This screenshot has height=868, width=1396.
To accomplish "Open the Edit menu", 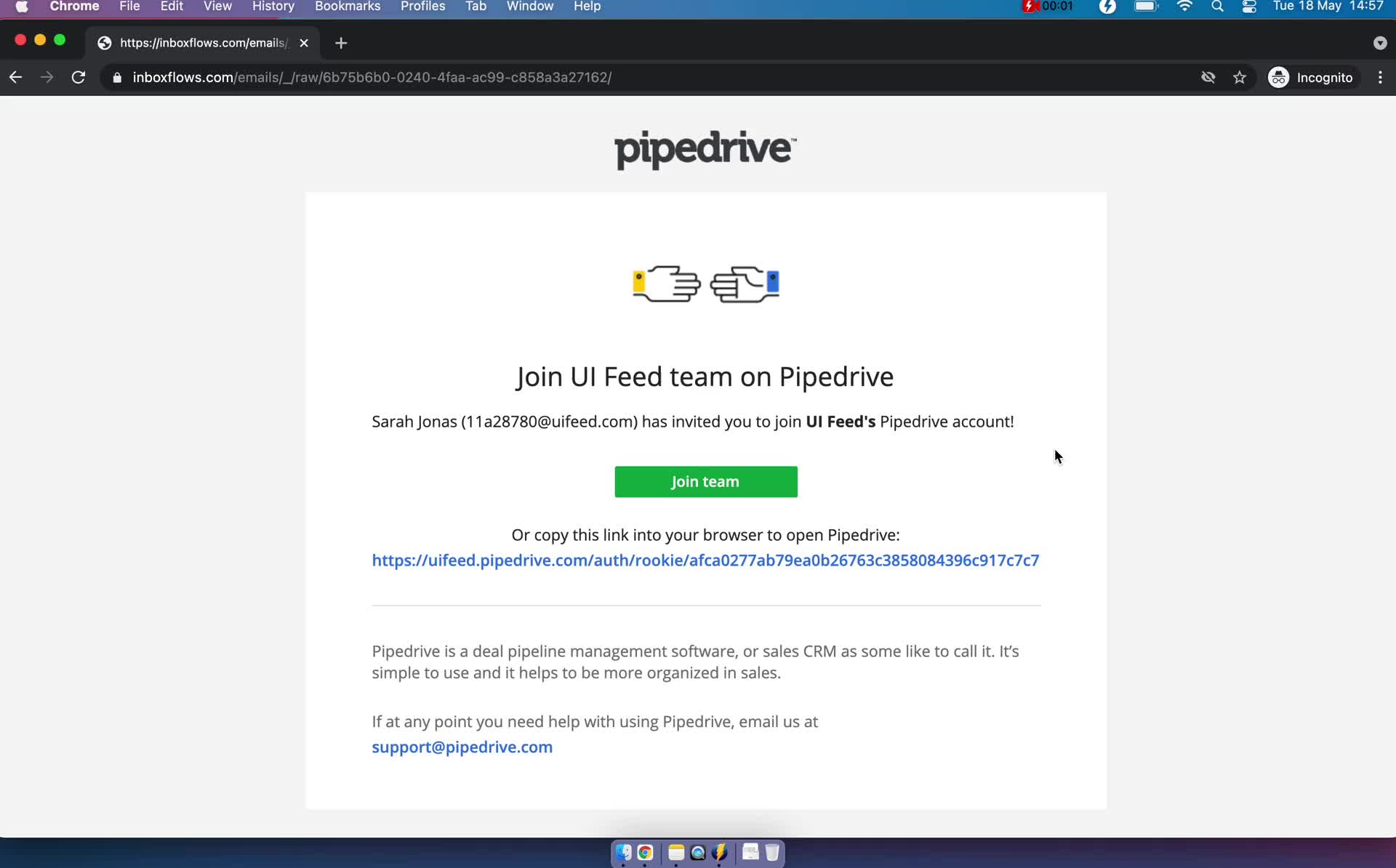I will 172,7.
